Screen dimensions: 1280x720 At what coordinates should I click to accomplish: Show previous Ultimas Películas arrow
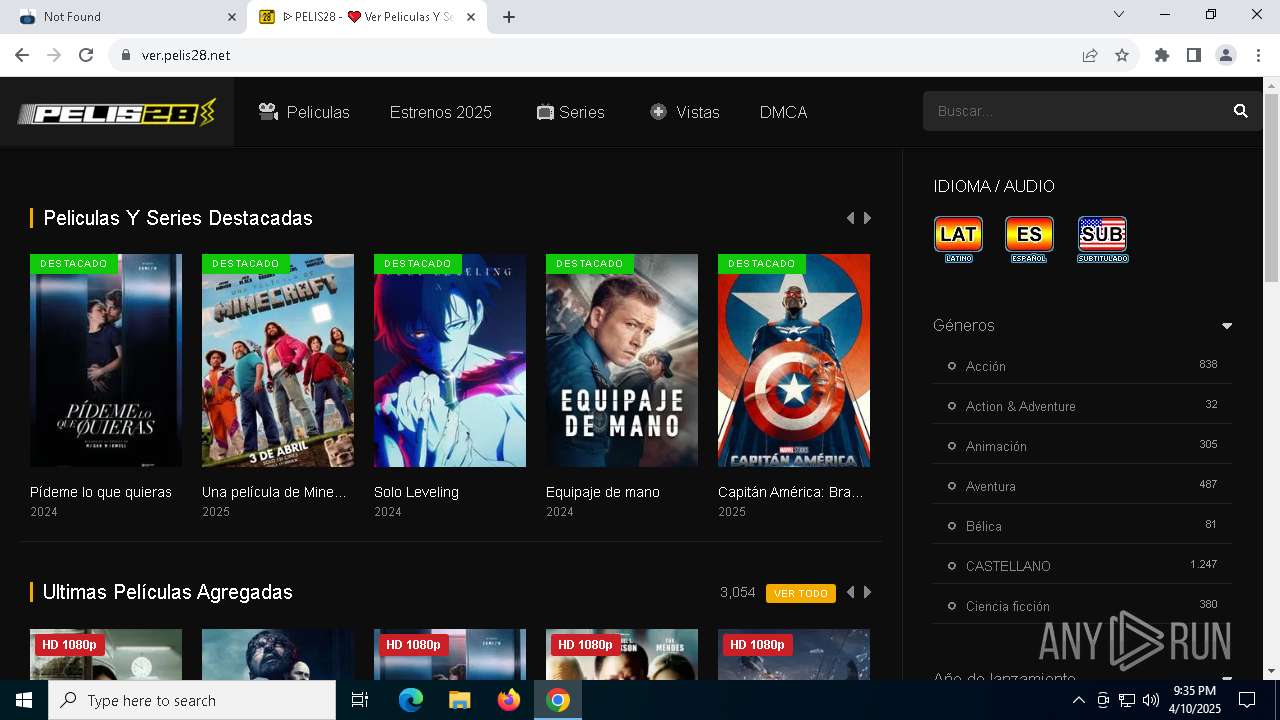click(x=850, y=592)
